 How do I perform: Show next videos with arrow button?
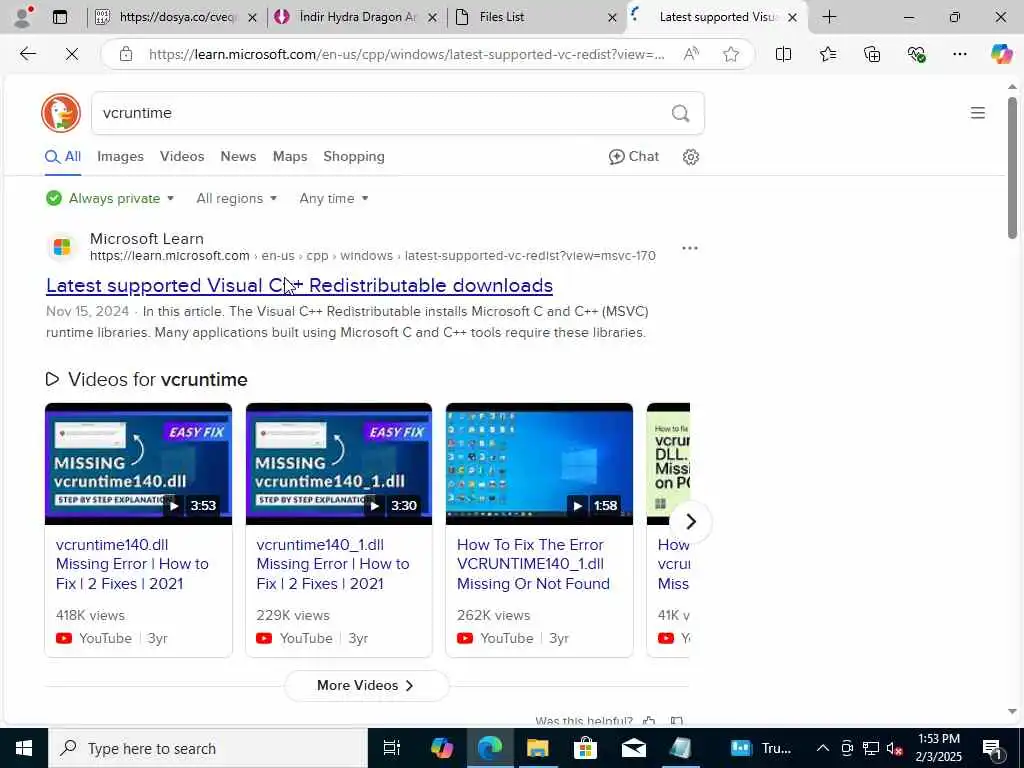click(691, 521)
